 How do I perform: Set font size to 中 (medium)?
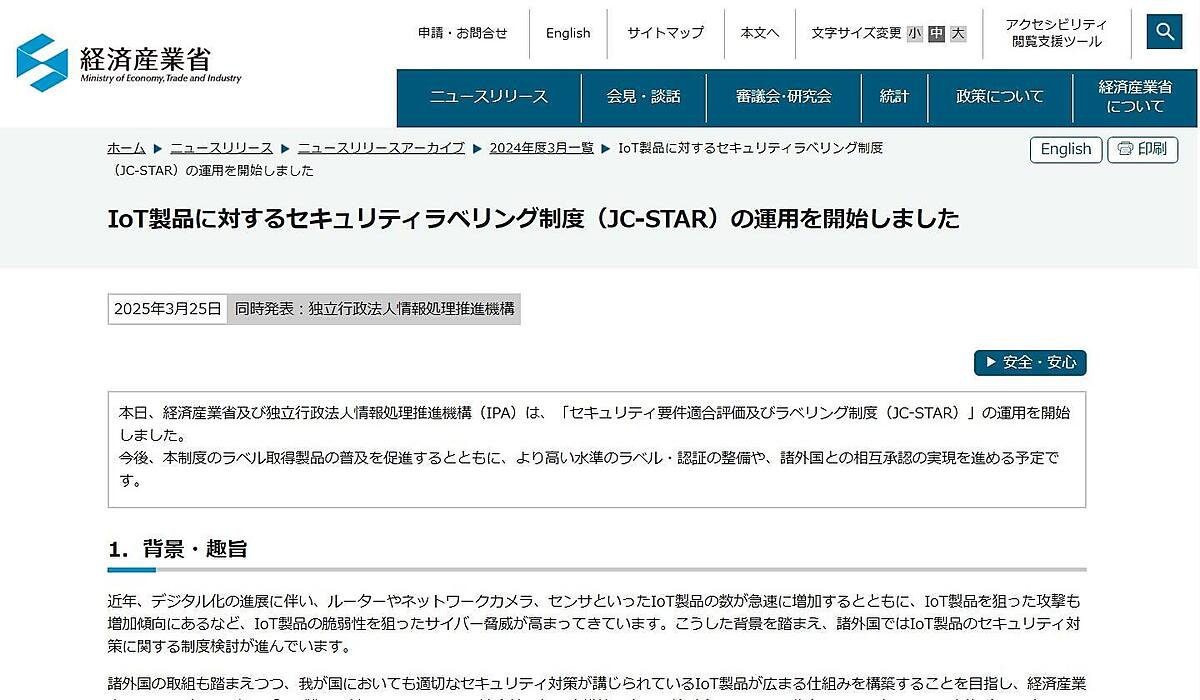pos(936,34)
